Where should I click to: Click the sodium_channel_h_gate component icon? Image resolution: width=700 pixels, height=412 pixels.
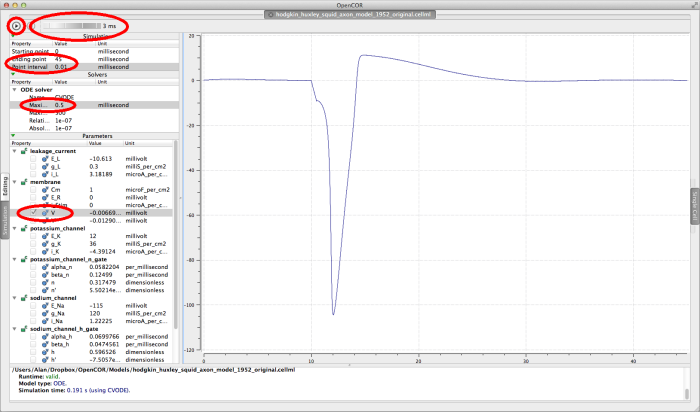tap(24, 329)
